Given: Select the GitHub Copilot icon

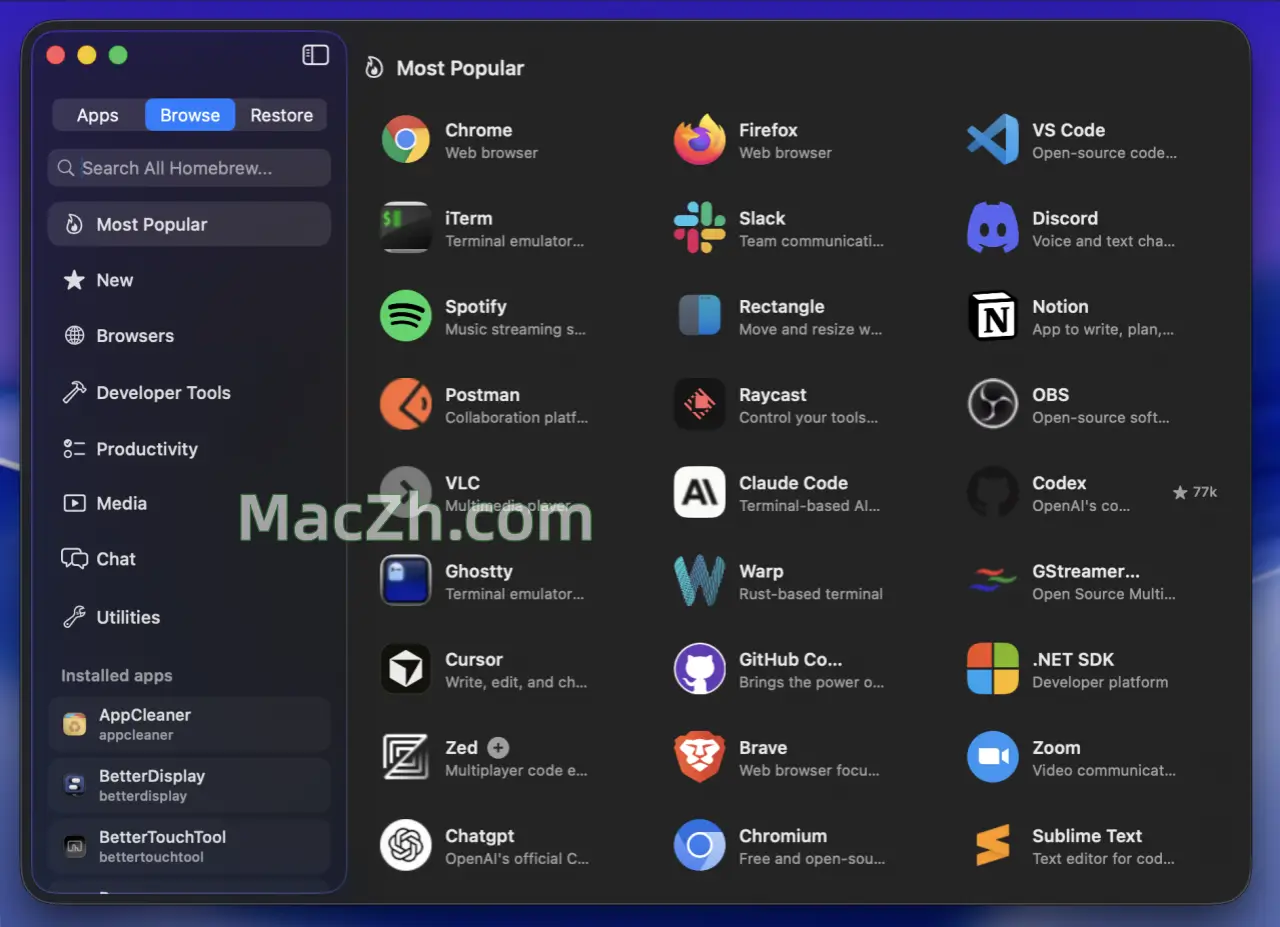Looking at the screenshot, I should coord(700,669).
